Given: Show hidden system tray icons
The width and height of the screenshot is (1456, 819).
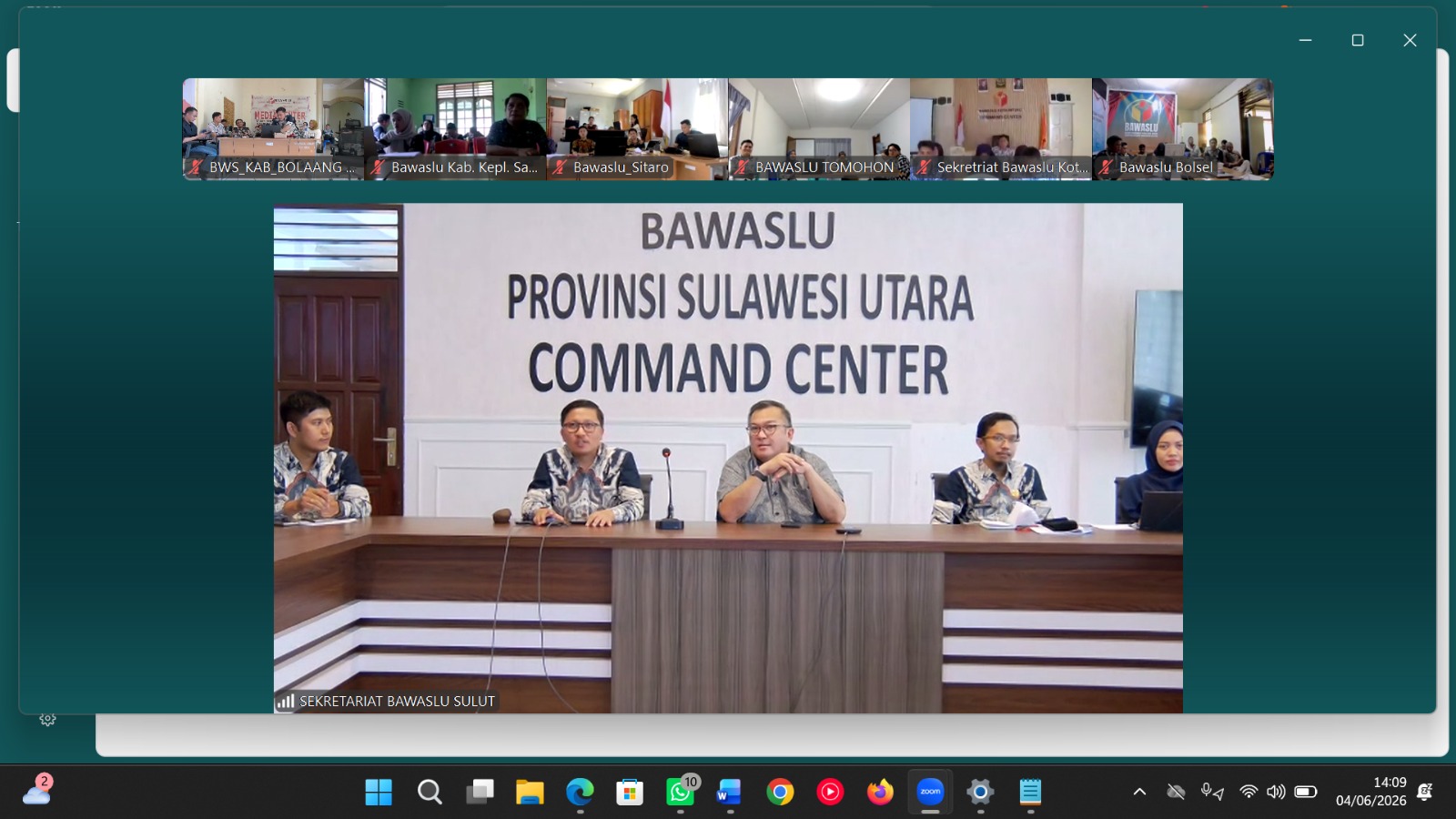Looking at the screenshot, I should [1139, 793].
